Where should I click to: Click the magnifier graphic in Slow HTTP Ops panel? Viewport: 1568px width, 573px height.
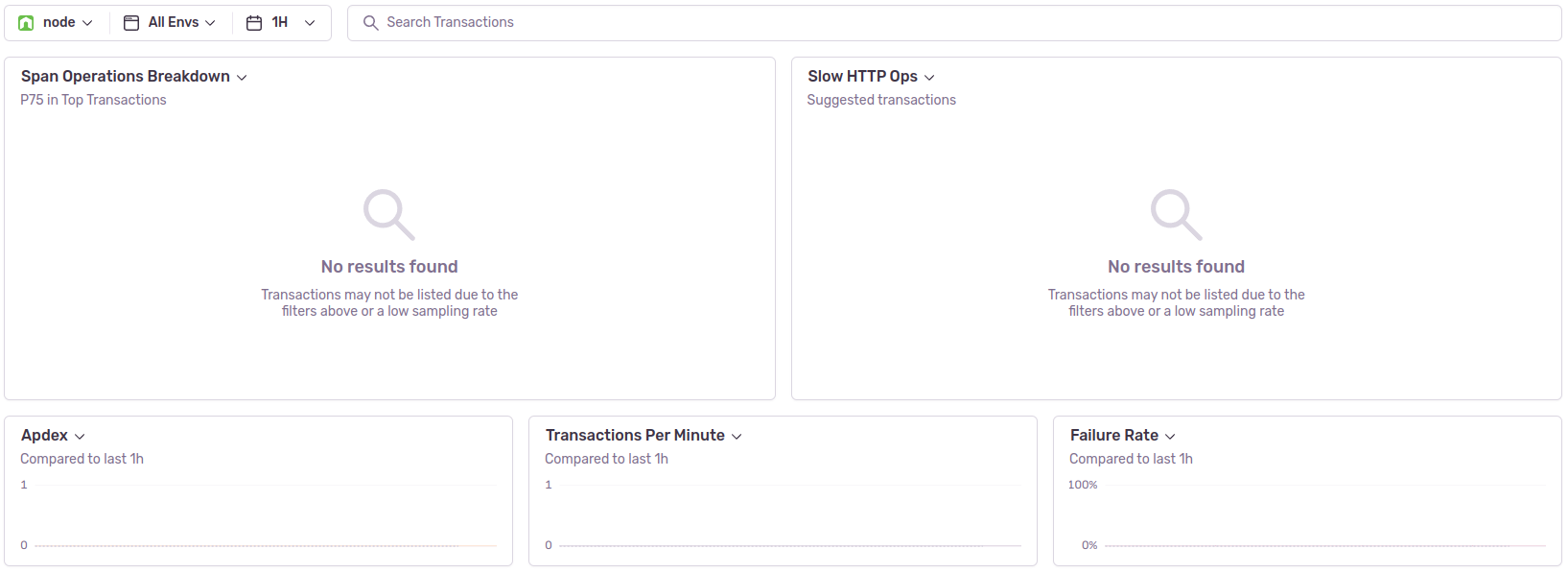point(1175,213)
